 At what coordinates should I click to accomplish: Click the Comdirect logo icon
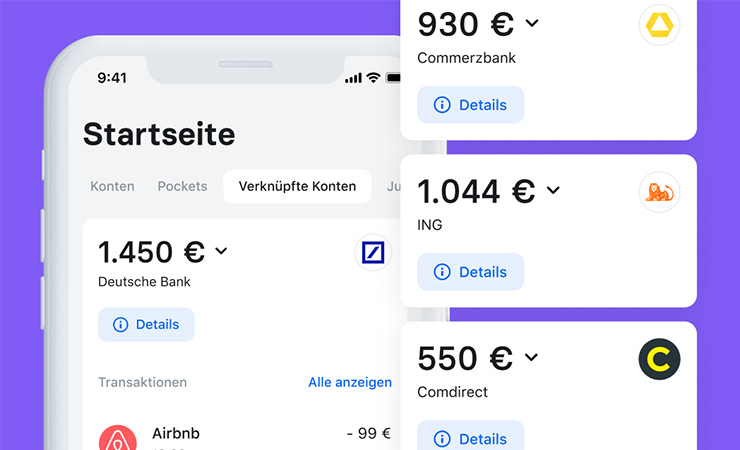pyautogui.click(x=658, y=359)
